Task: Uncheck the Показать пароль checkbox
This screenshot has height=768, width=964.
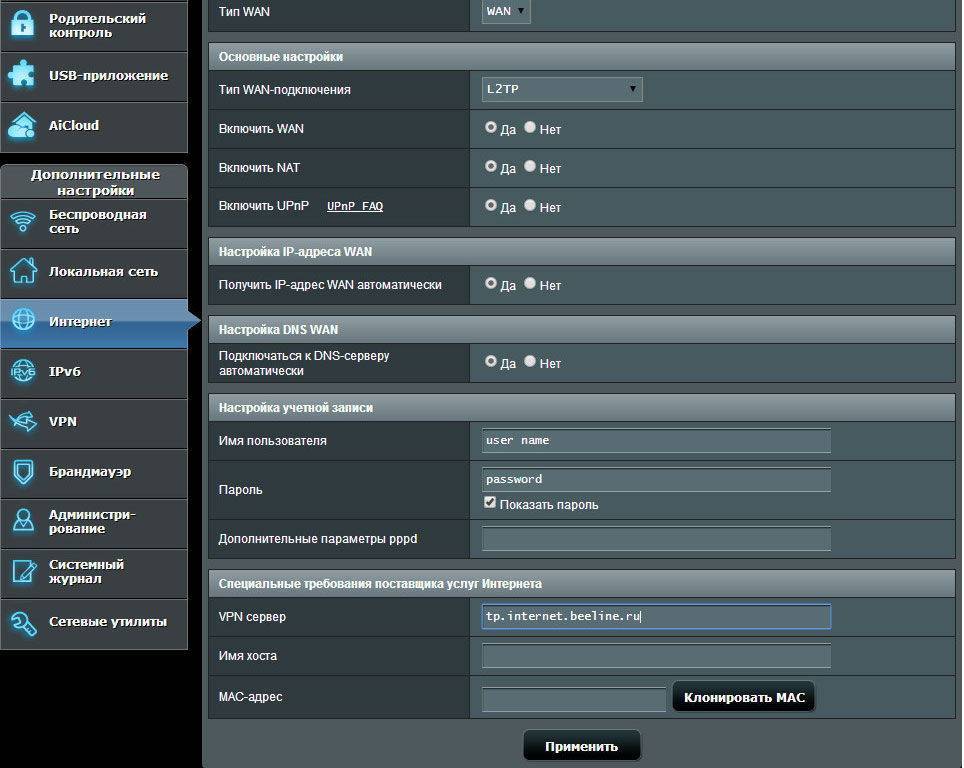Action: (490, 503)
